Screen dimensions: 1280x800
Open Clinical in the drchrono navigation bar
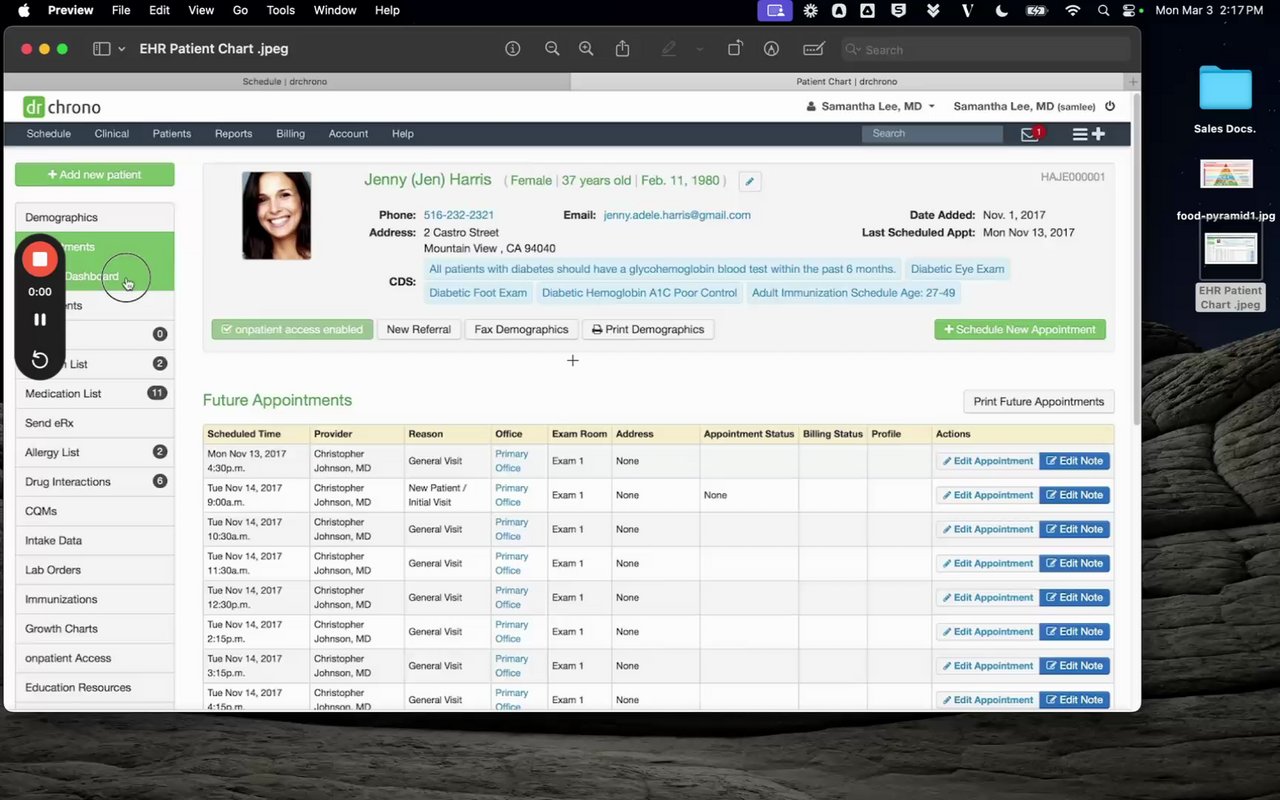pyautogui.click(x=112, y=134)
